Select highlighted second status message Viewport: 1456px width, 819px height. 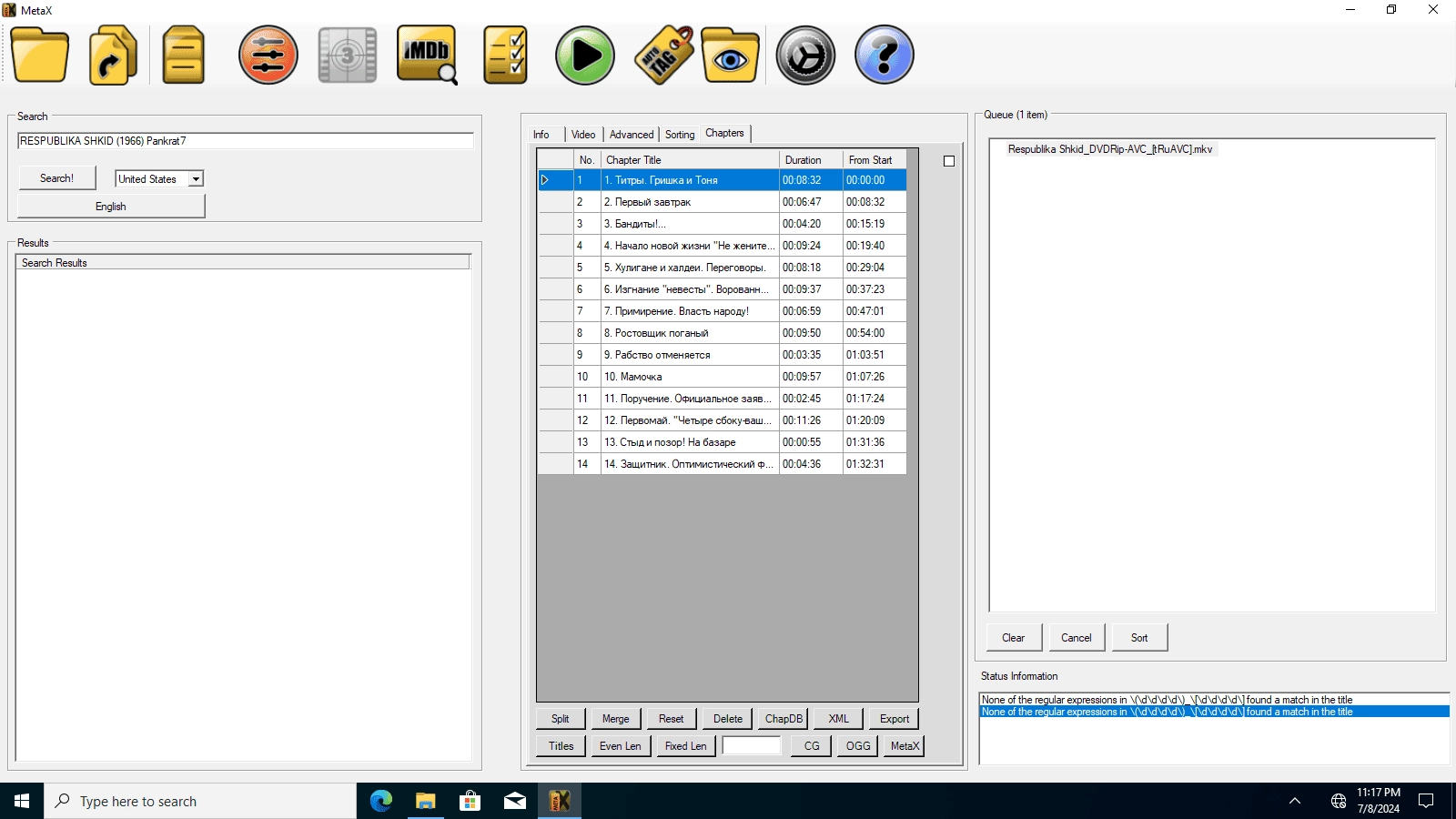tap(1214, 712)
